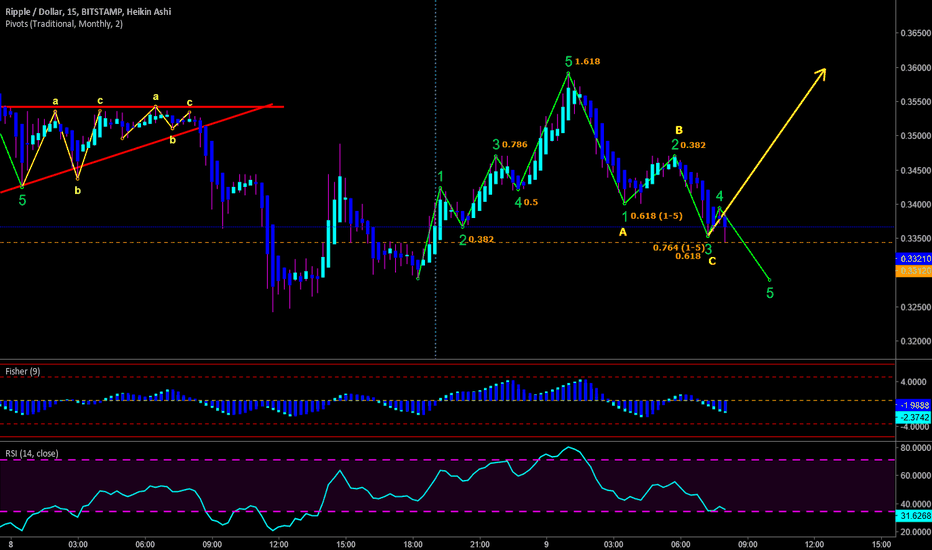Select the 0.786 Fibonacci label
Image resolution: width=932 pixels, height=550 pixels.
pyautogui.click(x=514, y=144)
